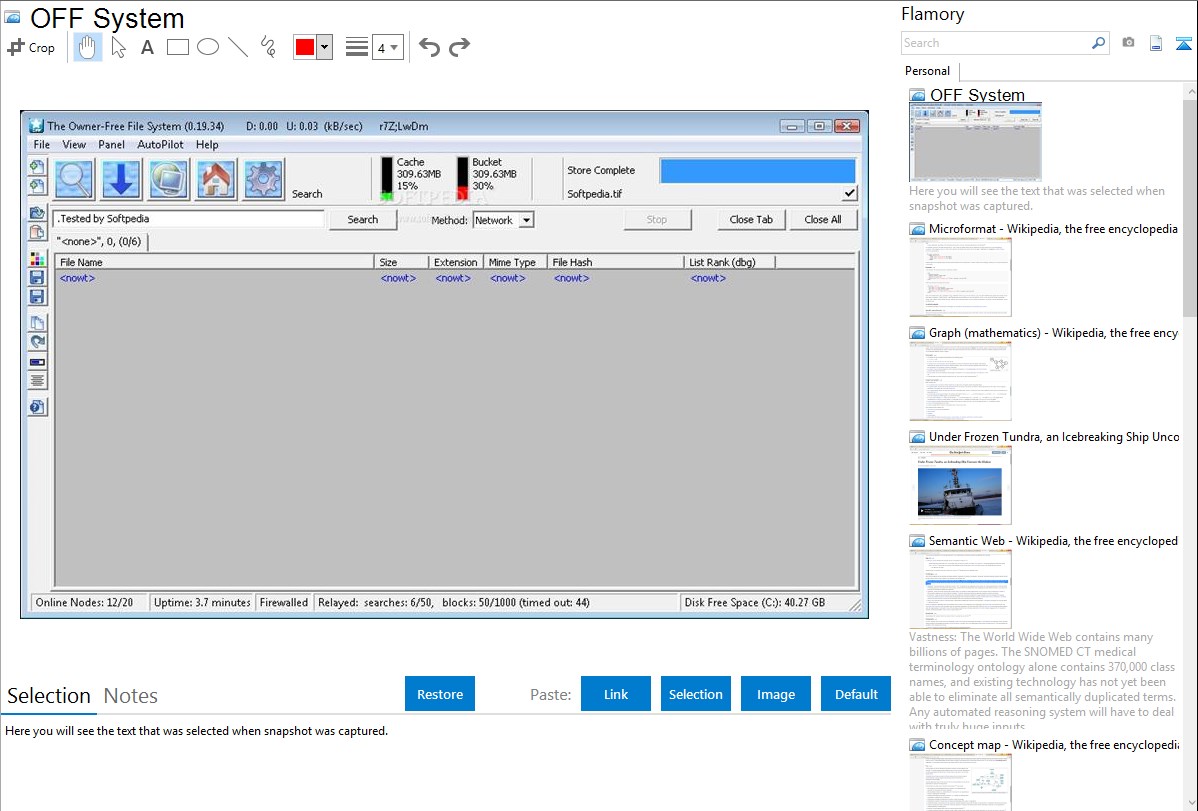This screenshot has height=811, width=1198.
Task: Switch to the Notes tab
Action: 131,696
